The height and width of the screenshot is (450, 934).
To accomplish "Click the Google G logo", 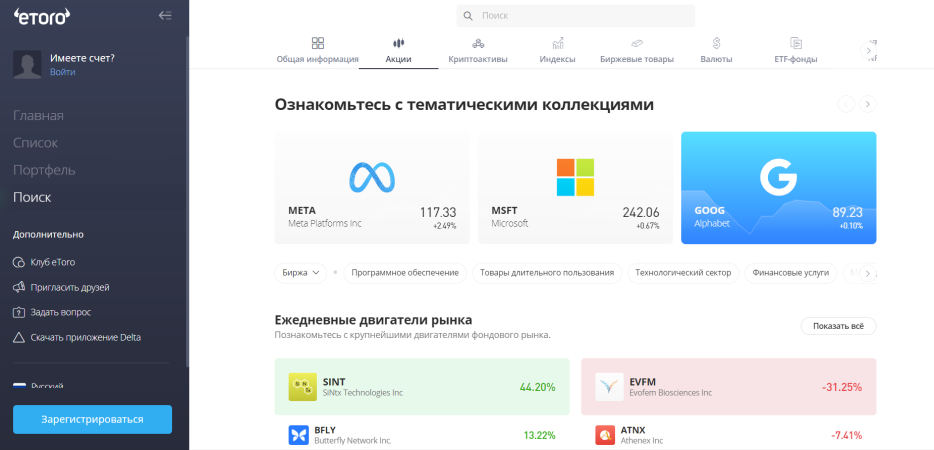I will pos(779,177).
